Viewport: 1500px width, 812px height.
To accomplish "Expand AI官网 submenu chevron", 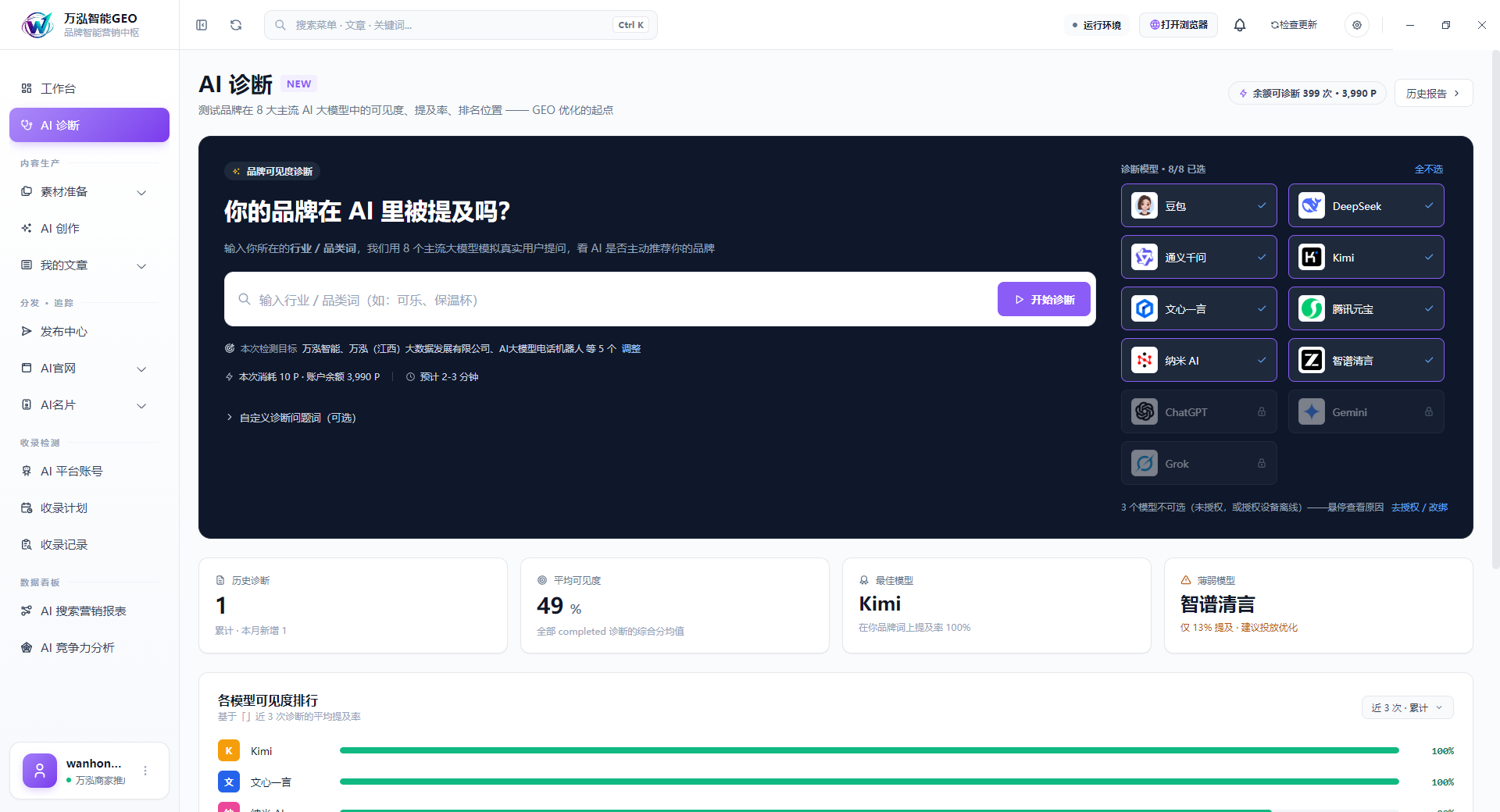I will tap(141, 369).
